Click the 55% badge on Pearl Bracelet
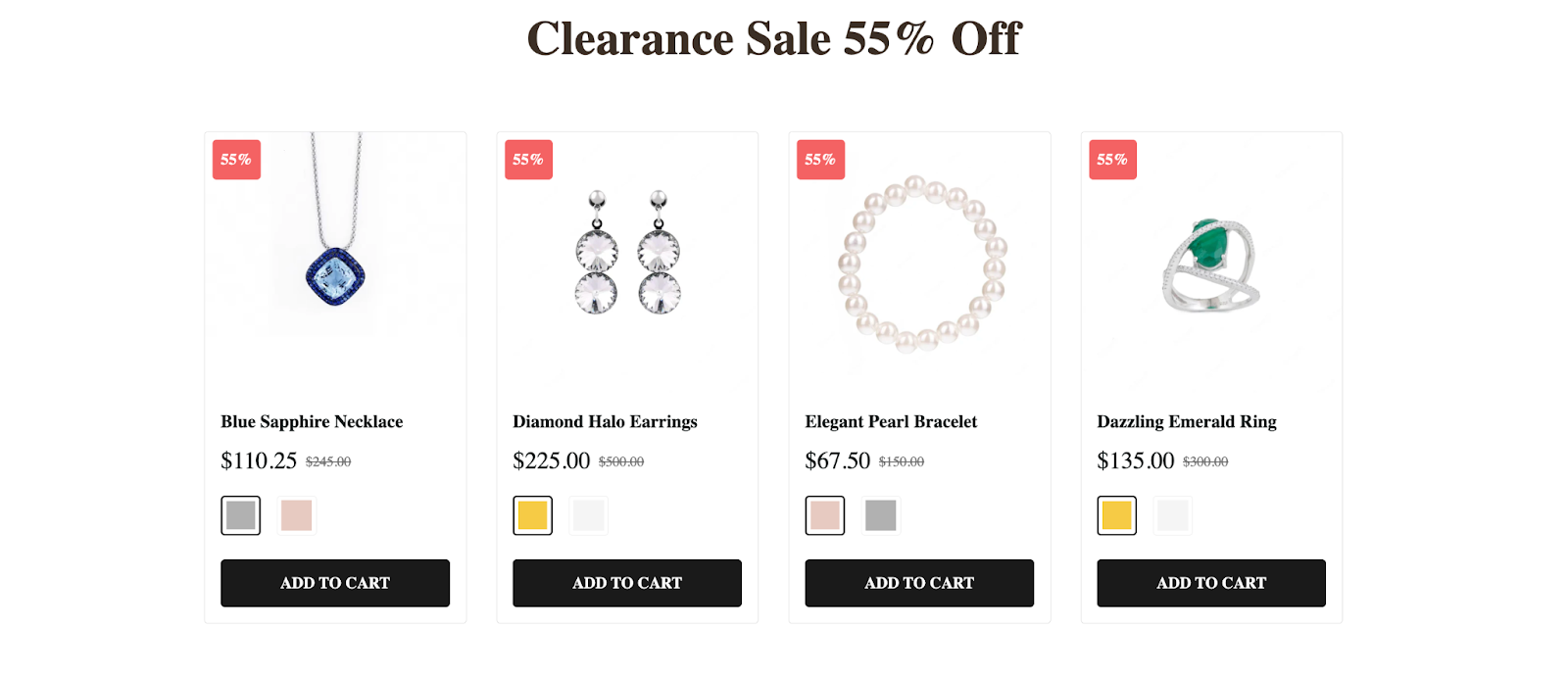 (x=820, y=160)
